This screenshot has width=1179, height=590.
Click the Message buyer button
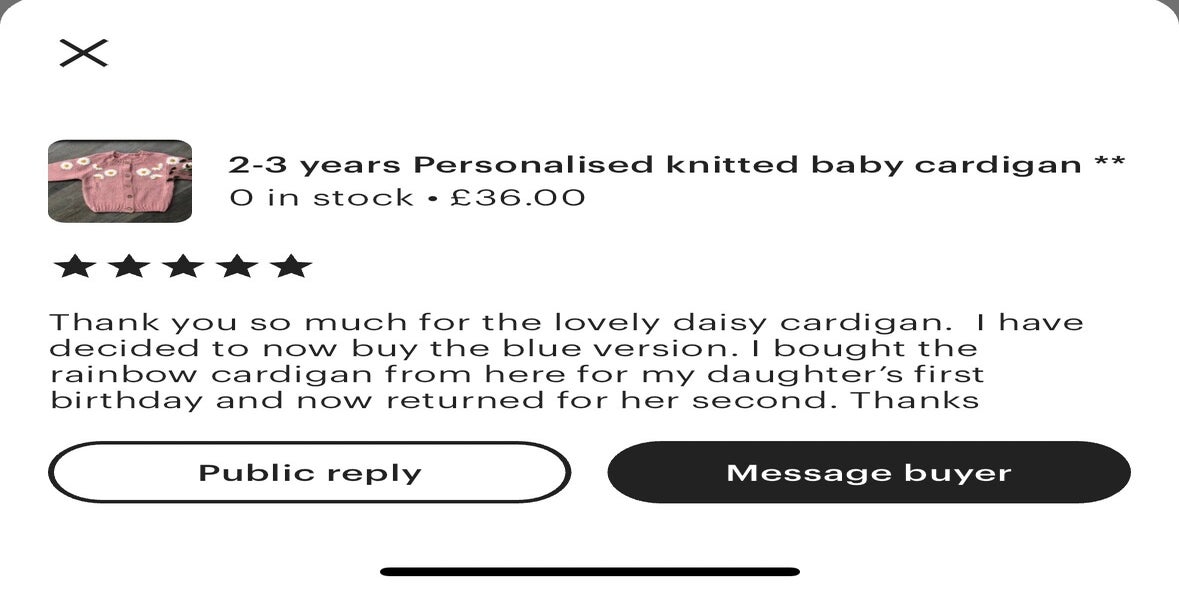869,472
